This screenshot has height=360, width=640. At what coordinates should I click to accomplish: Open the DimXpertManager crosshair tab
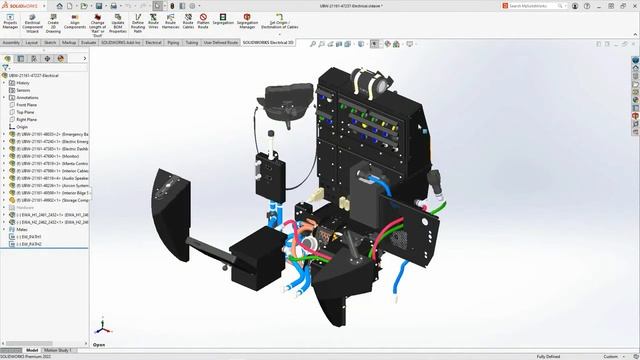click(47, 59)
